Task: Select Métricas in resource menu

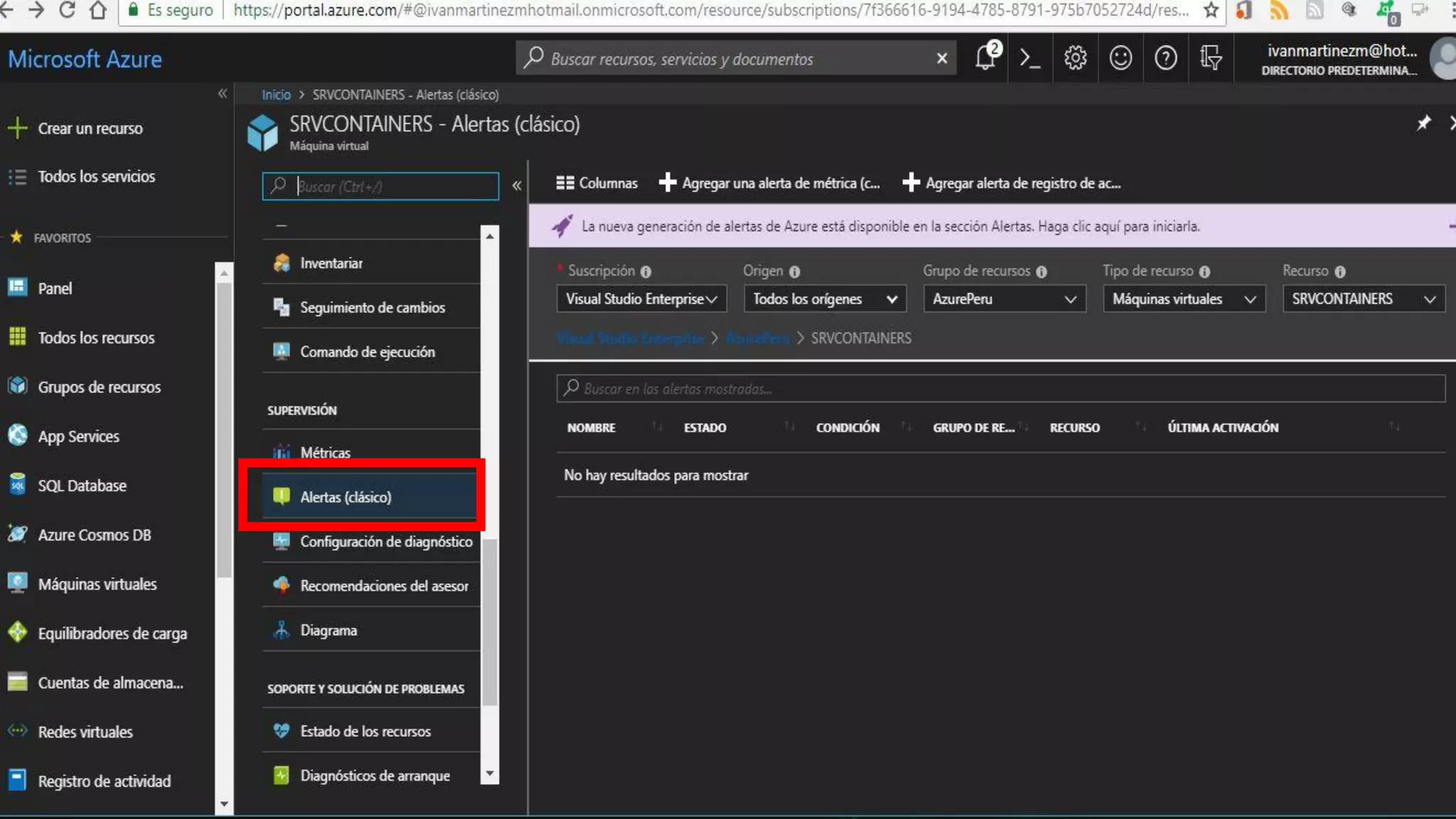Action: pos(325,452)
